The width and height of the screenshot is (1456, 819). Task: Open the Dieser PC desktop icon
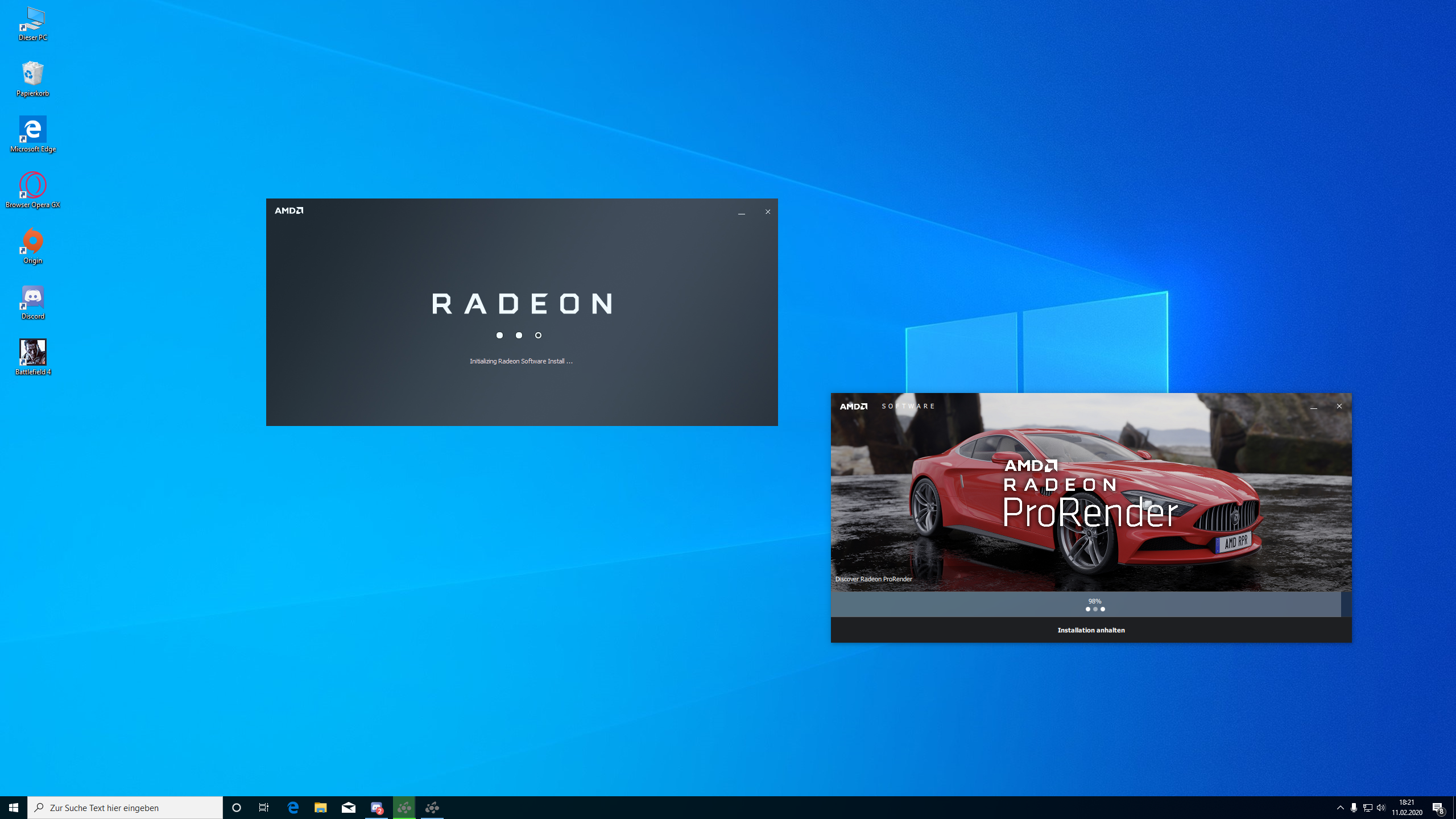click(32, 24)
